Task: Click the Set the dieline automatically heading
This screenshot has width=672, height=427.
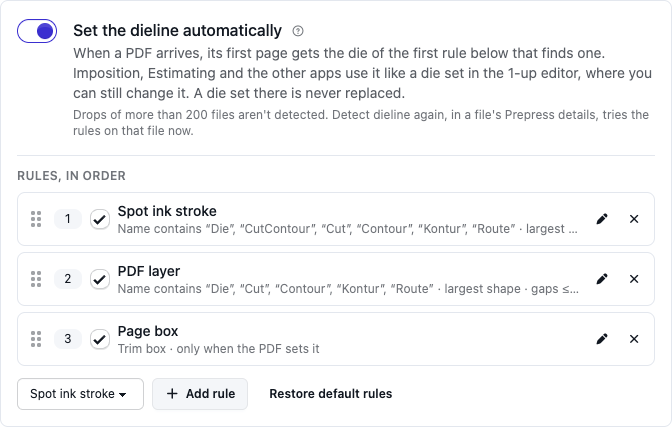Action: pos(177,31)
